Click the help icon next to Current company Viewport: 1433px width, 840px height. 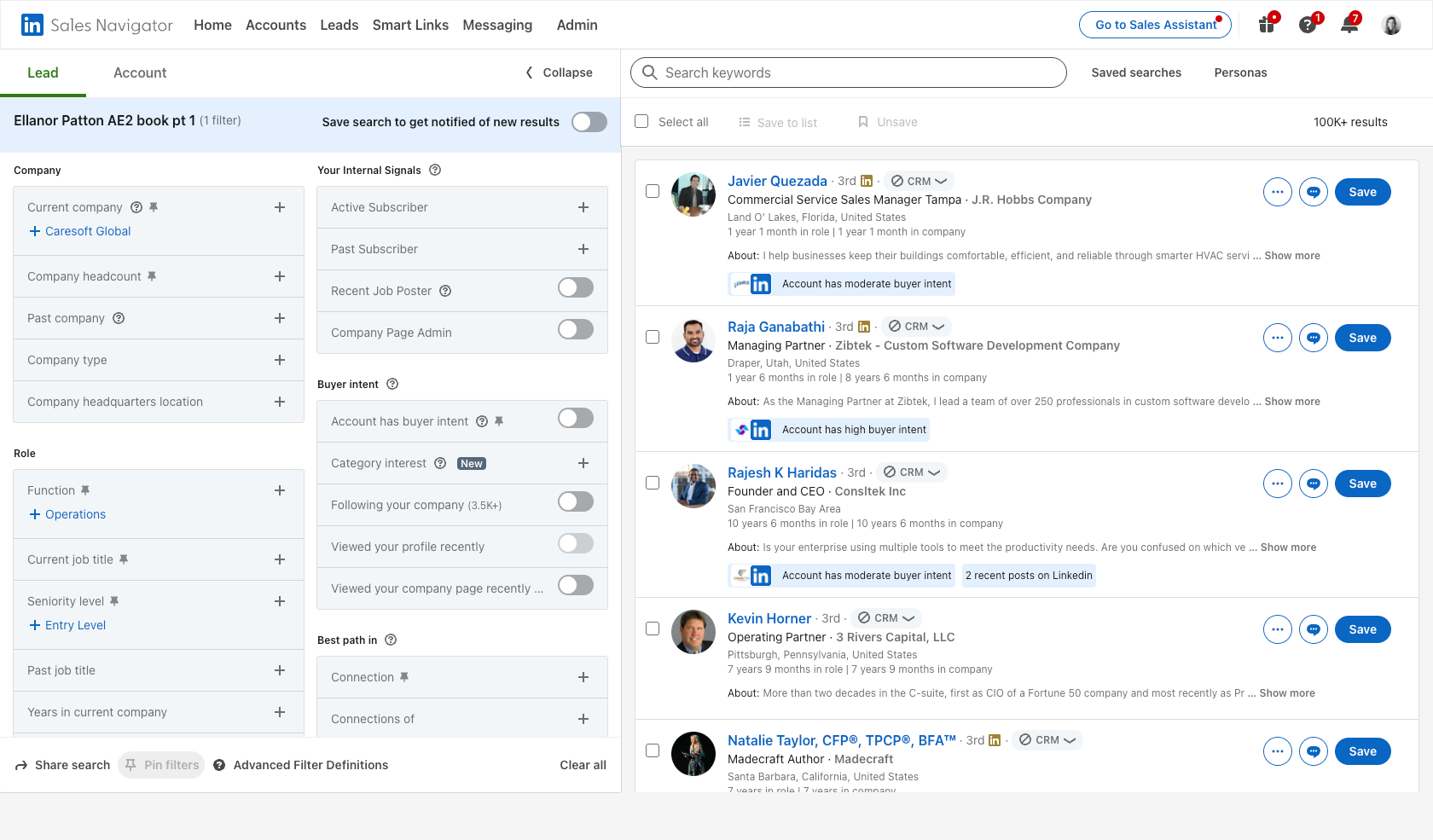pyautogui.click(x=136, y=207)
